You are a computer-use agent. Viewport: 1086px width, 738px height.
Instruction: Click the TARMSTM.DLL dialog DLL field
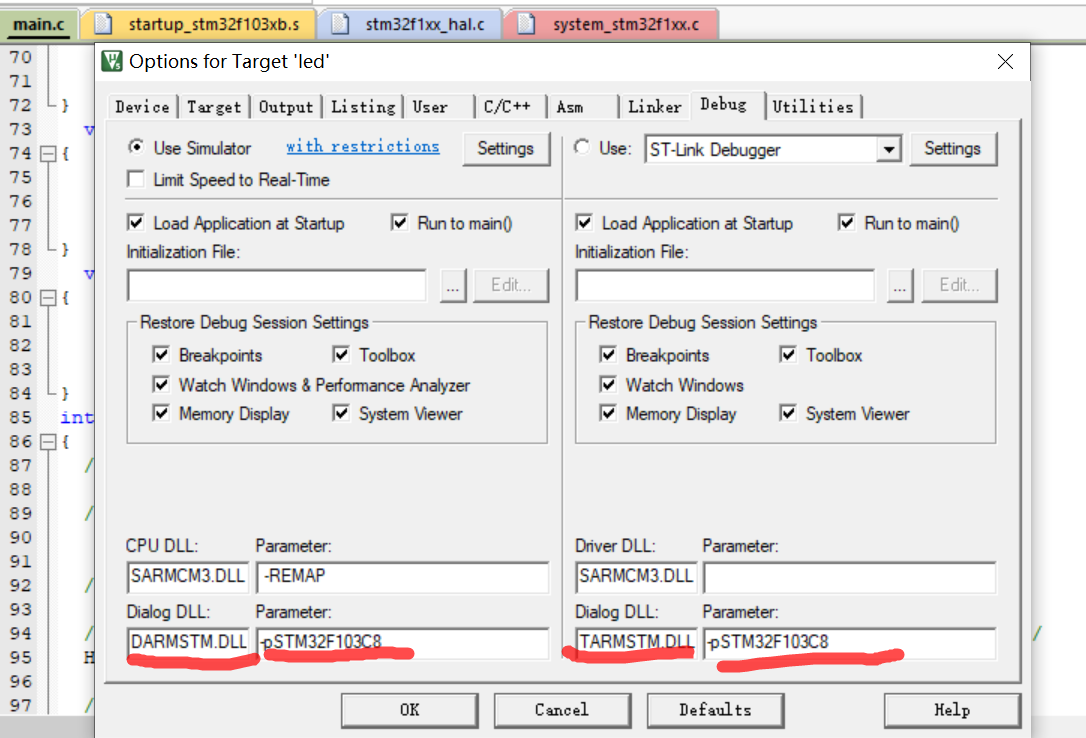point(636,642)
